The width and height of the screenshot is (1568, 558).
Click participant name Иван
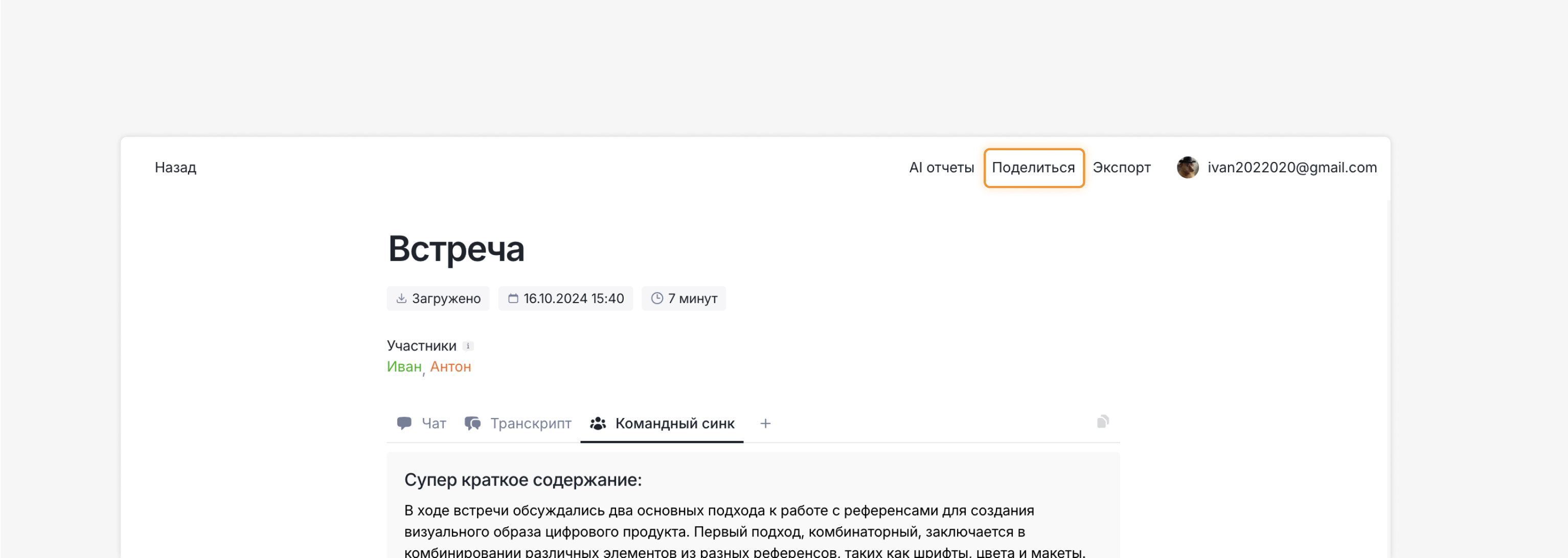tap(403, 367)
